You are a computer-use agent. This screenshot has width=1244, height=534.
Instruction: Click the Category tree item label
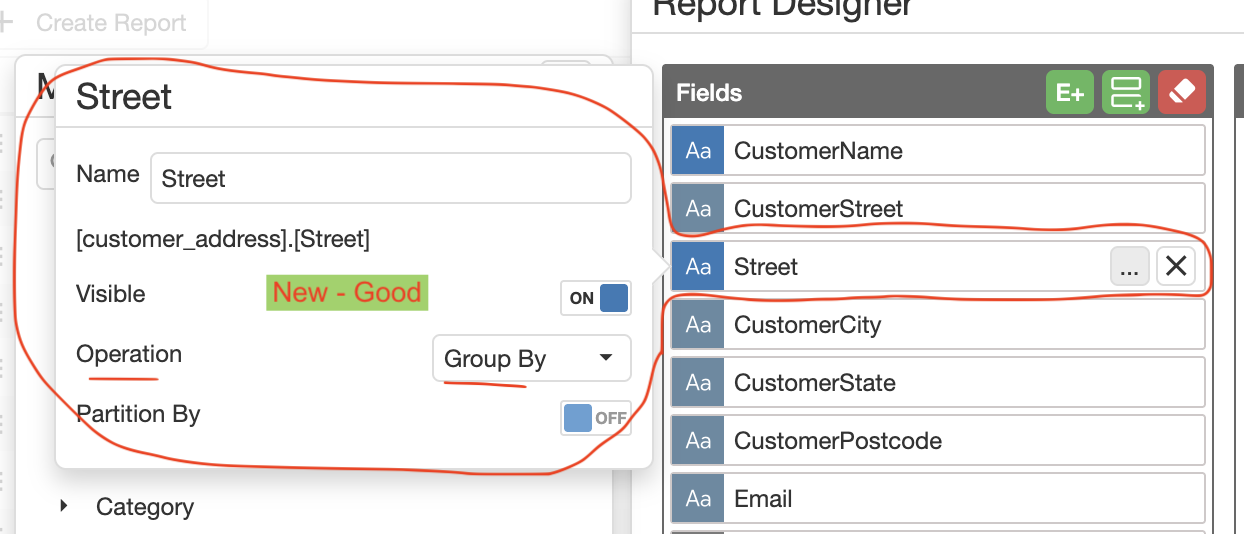coord(145,507)
